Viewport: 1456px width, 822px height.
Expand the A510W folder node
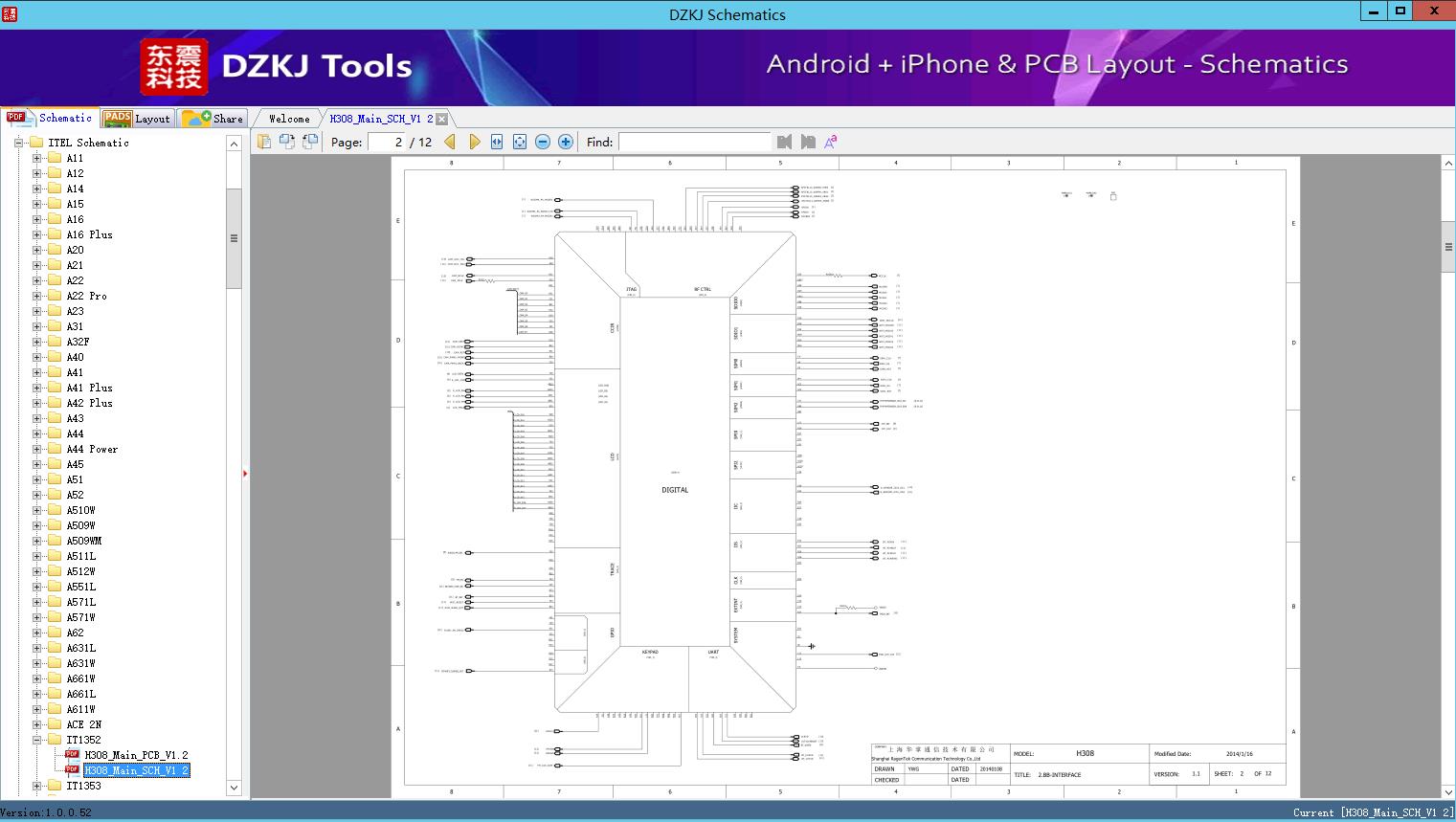tap(36, 510)
